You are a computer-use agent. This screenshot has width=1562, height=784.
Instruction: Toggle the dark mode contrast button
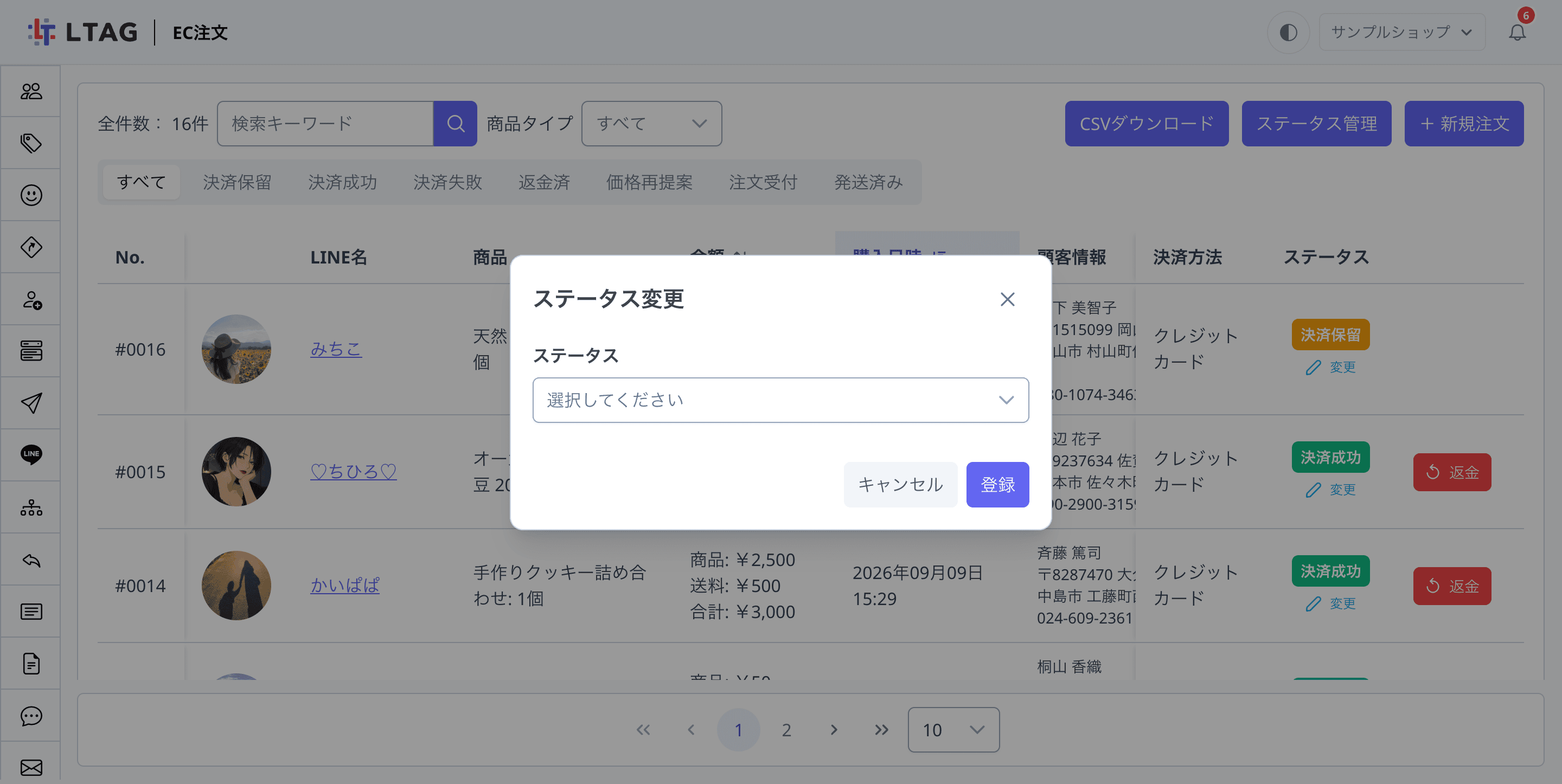coord(1288,32)
